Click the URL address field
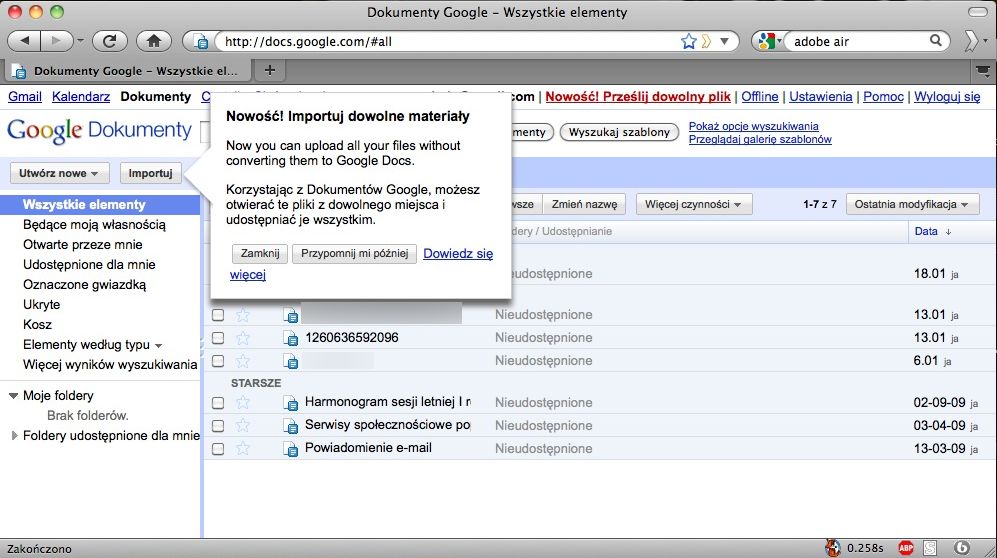 click(448, 41)
